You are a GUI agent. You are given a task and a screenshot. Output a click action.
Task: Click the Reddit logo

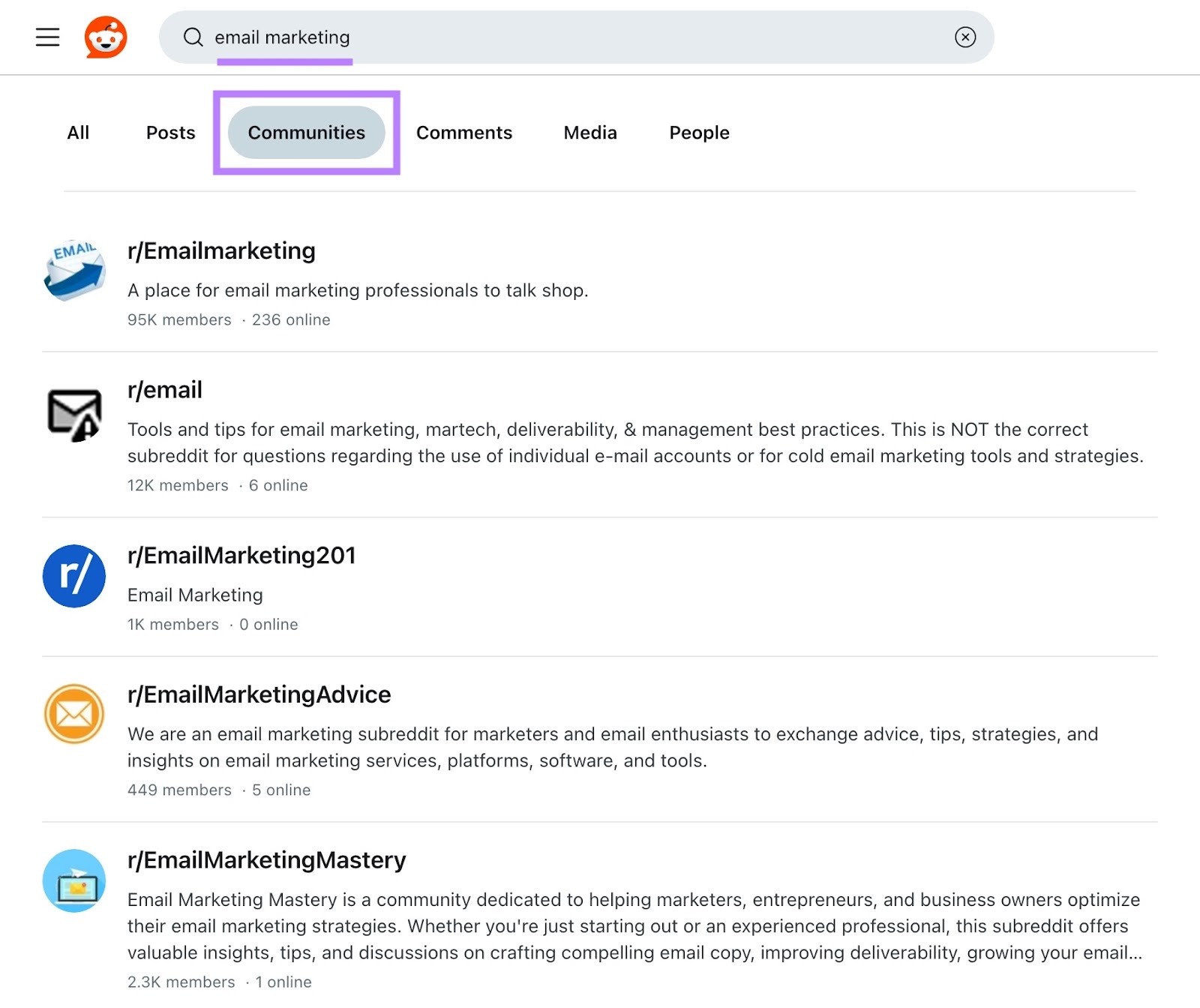pos(105,37)
